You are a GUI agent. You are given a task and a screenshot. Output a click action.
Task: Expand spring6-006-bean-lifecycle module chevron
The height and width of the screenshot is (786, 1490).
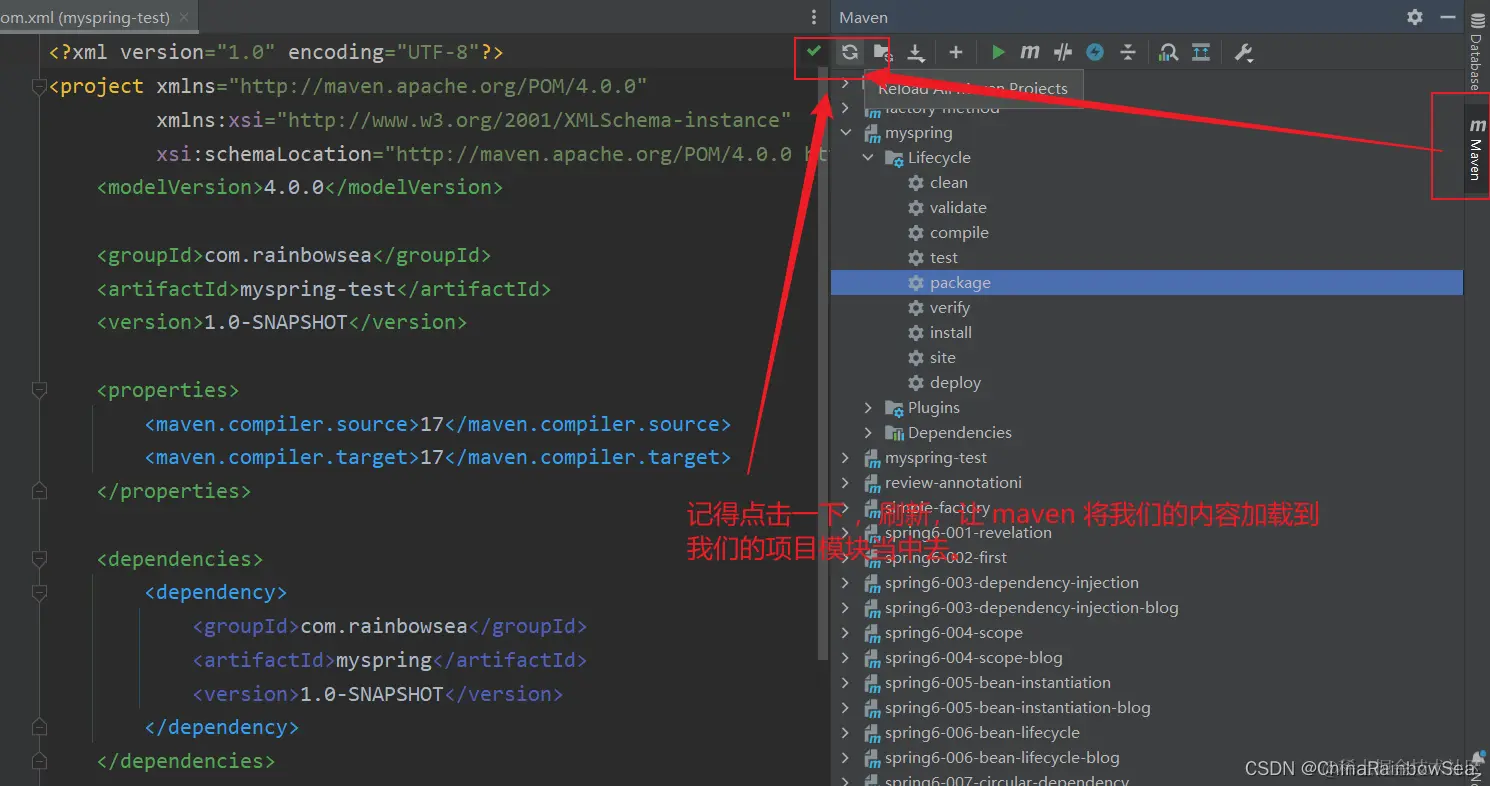pos(846,732)
